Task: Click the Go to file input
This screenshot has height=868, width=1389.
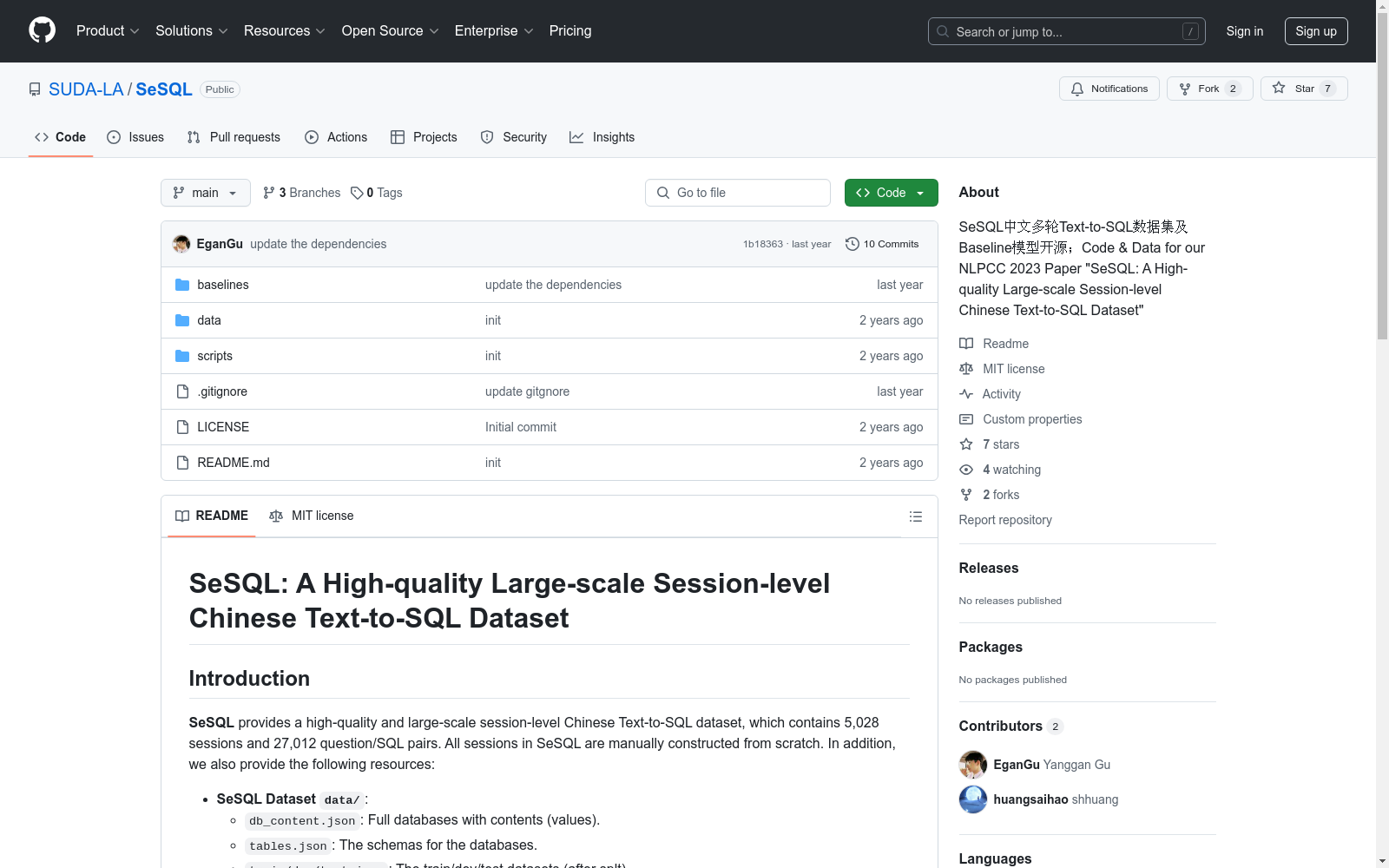Action: pyautogui.click(x=738, y=193)
